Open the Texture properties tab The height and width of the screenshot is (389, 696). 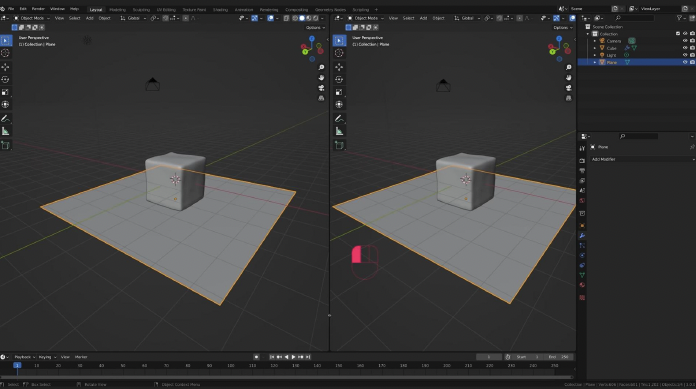tap(582, 298)
